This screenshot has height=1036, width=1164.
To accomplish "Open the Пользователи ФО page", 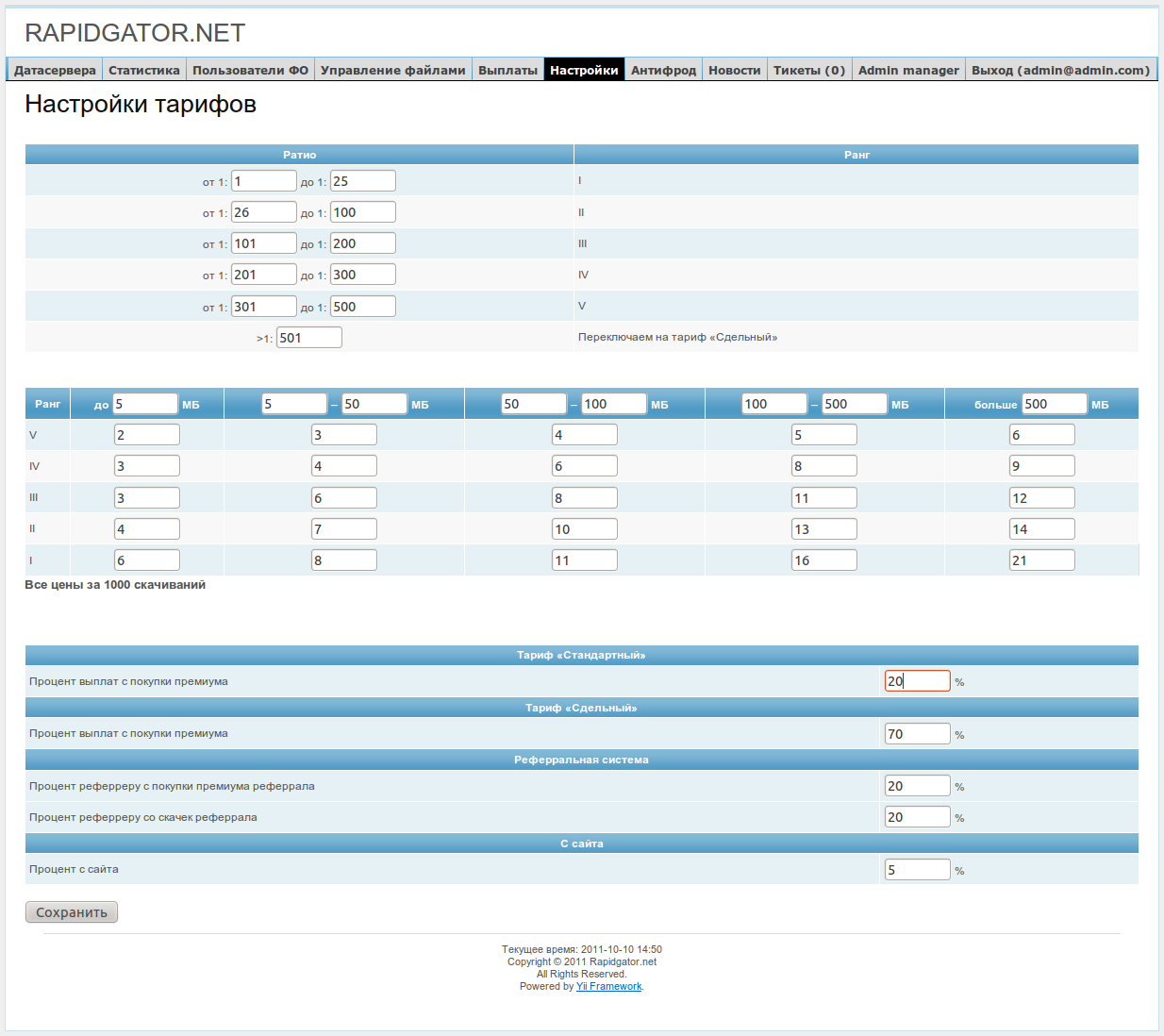I will point(251,70).
